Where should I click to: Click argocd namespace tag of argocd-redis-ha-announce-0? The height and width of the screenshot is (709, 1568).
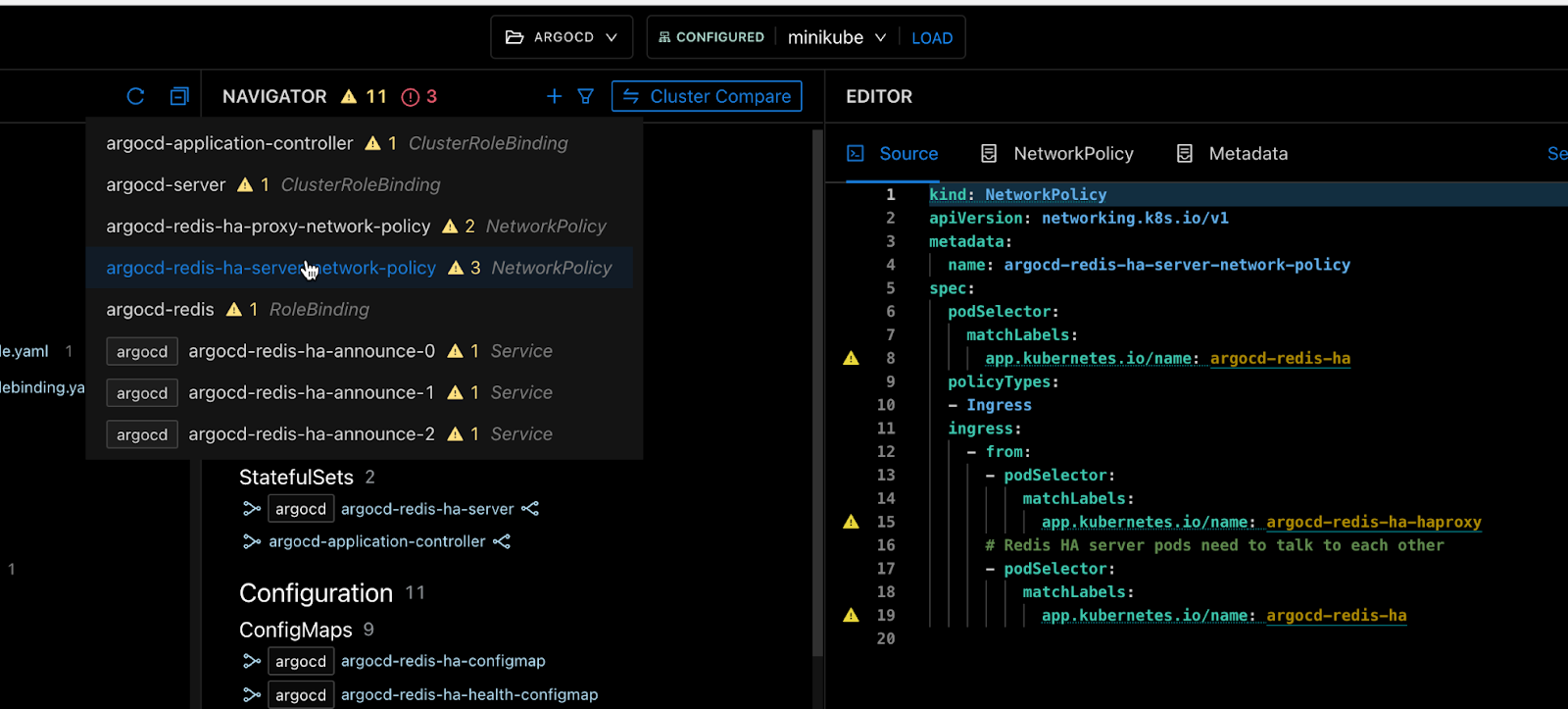[x=142, y=351]
